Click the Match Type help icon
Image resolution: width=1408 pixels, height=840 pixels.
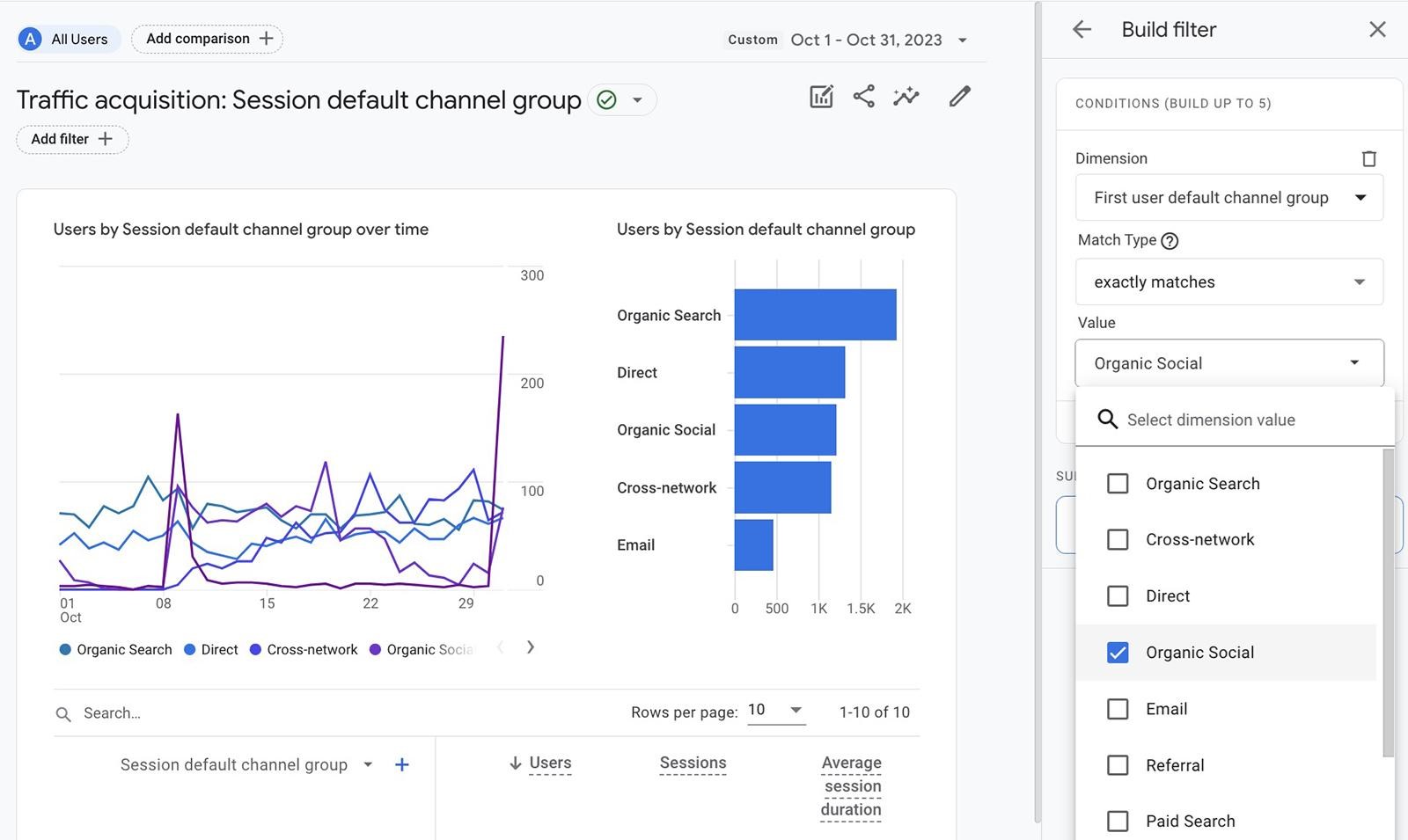(1170, 240)
